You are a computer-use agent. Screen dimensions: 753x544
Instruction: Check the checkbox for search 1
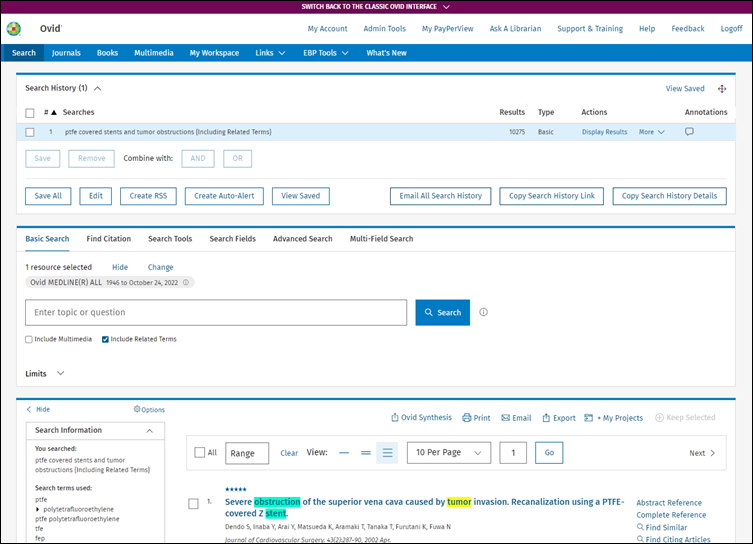click(30, 132)
